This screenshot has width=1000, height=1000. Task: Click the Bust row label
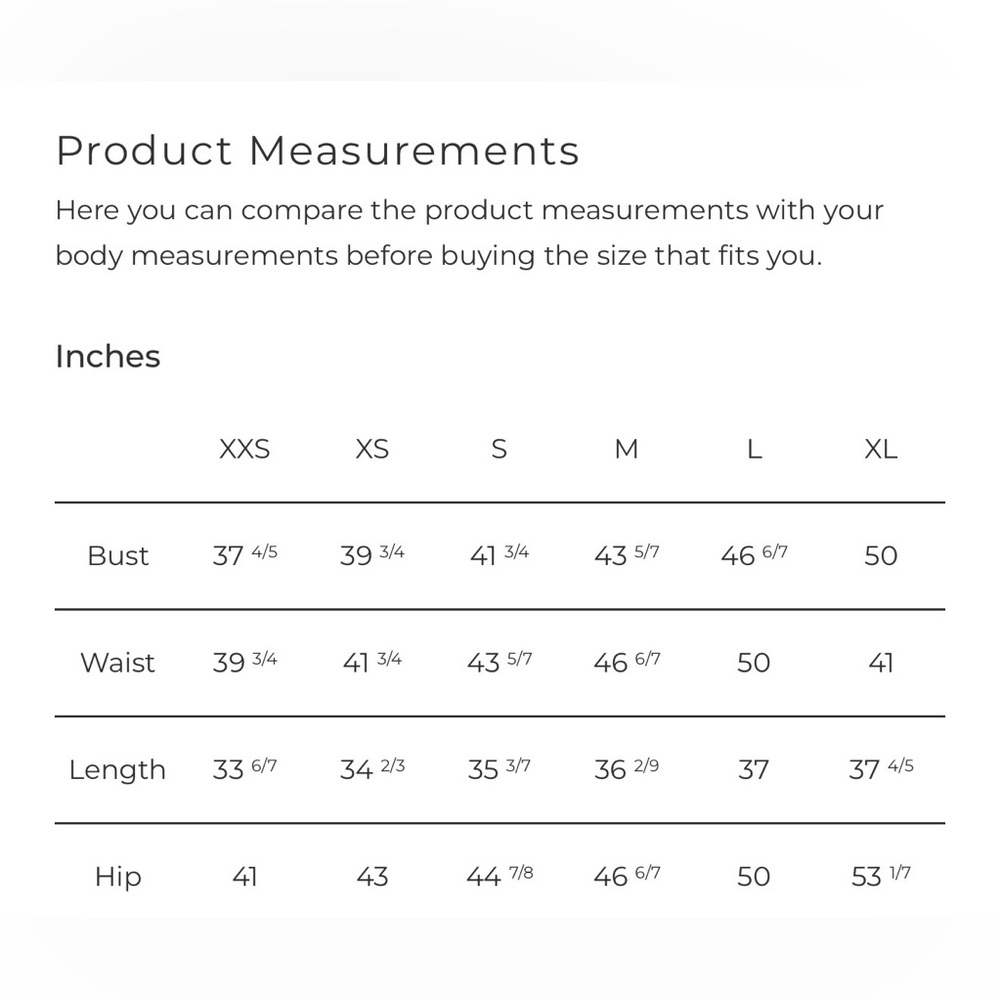tap(118, 556)
